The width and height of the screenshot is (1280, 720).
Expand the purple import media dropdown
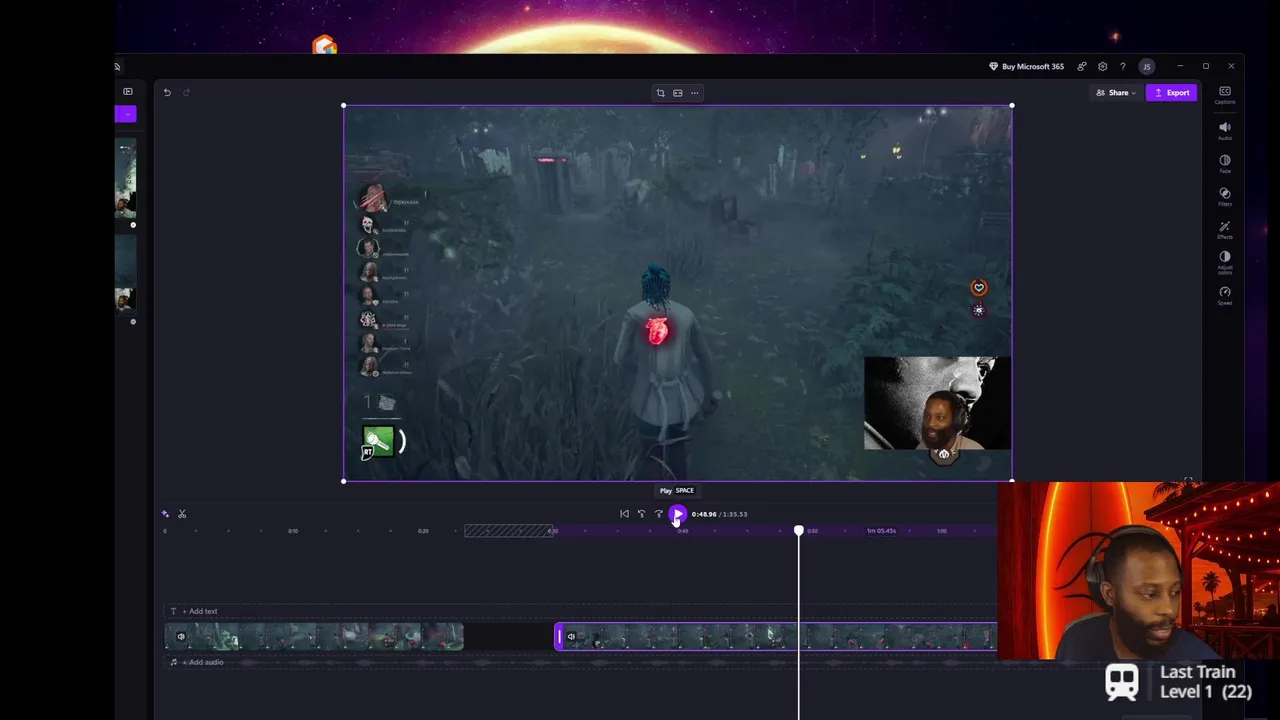coord(128,114)
